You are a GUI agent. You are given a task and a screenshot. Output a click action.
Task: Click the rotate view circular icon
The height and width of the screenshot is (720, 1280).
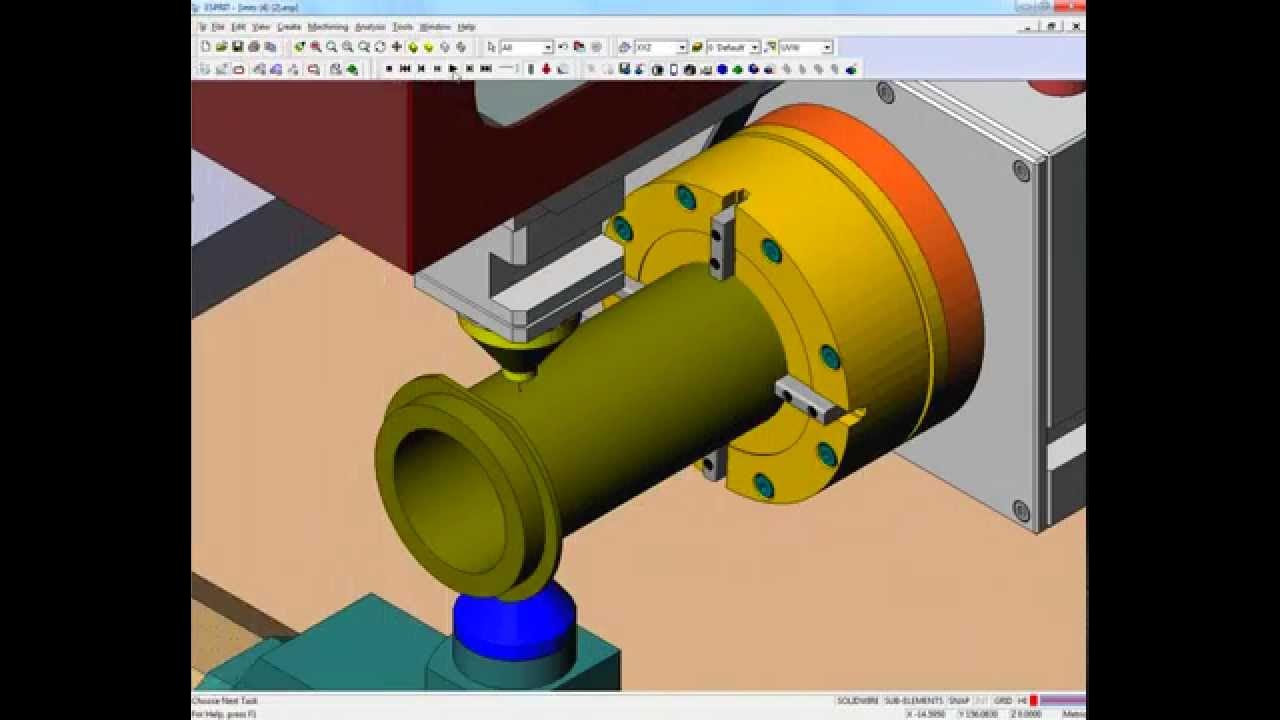[380, 47]
